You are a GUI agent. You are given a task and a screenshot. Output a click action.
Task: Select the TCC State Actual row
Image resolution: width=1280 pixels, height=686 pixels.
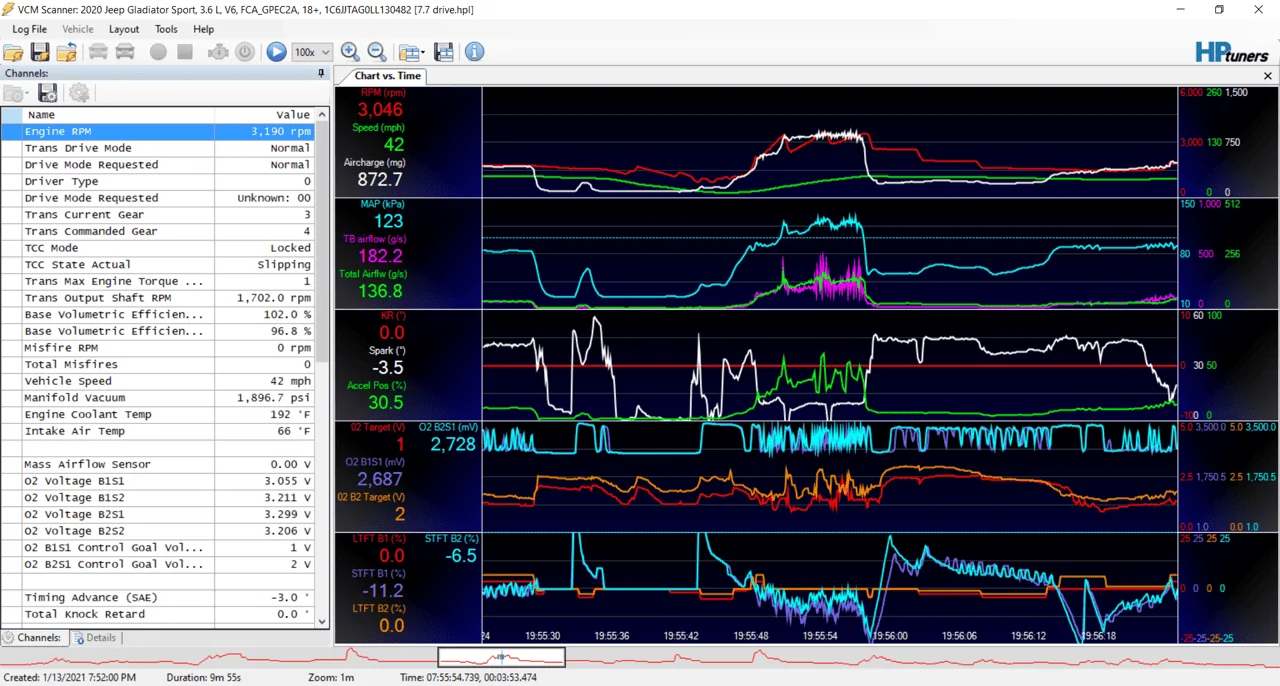[x=158, y=265]
